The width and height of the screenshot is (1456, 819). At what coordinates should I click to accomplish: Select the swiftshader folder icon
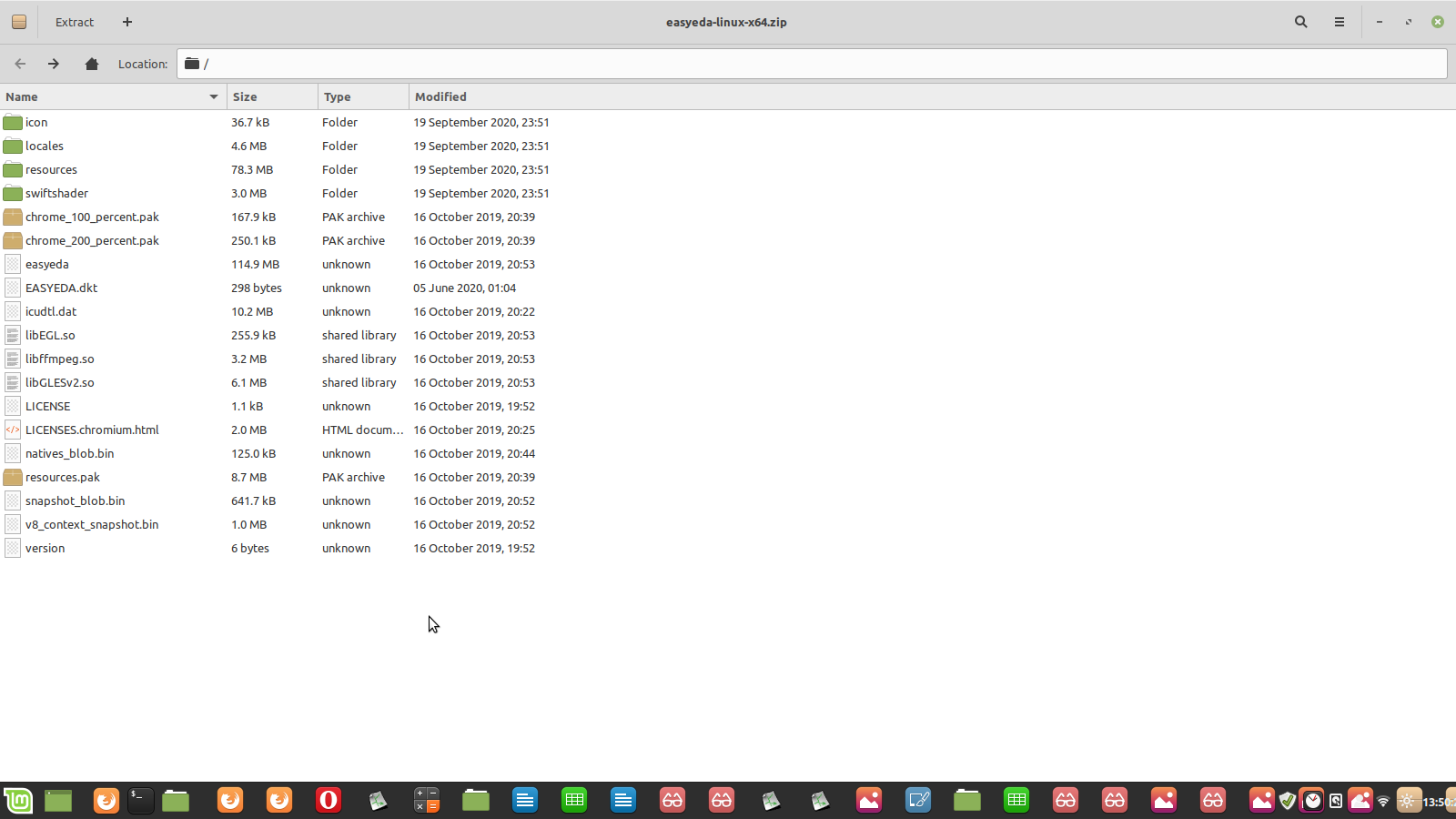coord(13,193)
